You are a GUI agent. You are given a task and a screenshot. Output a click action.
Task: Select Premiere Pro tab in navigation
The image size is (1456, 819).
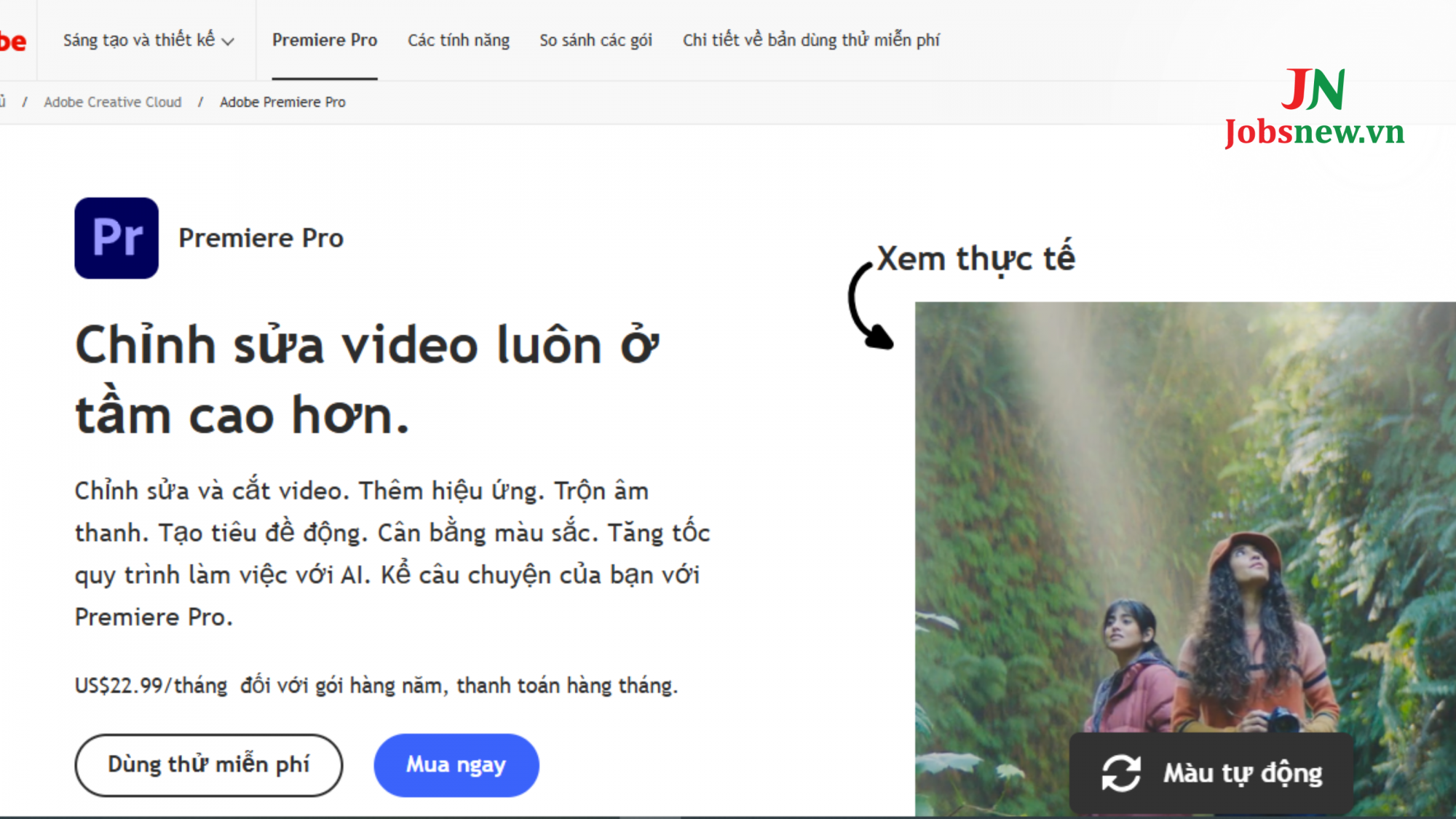(x=325, y=40)
